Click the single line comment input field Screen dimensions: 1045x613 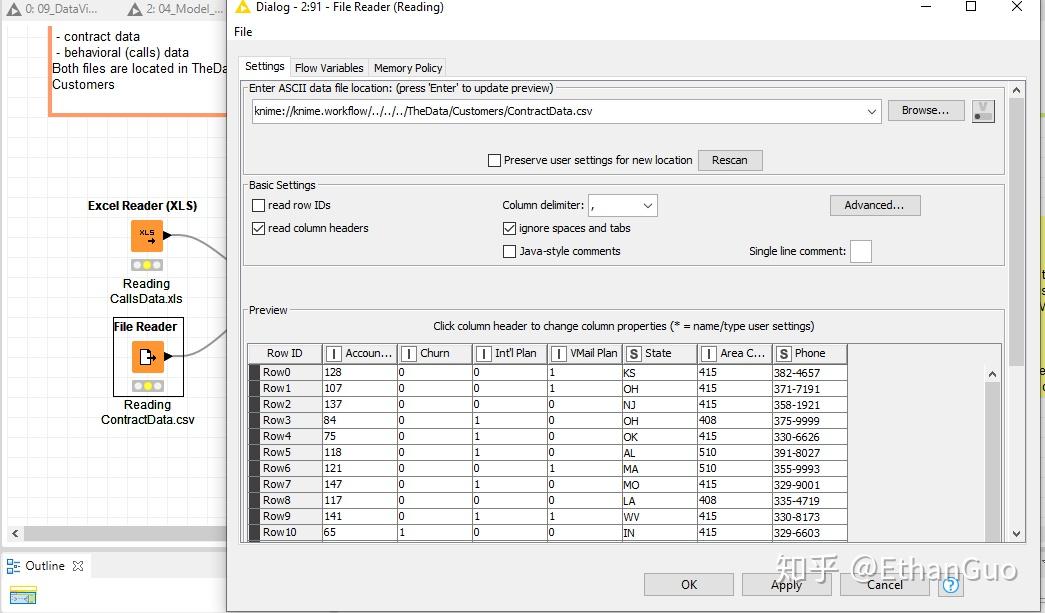point(861,251)
